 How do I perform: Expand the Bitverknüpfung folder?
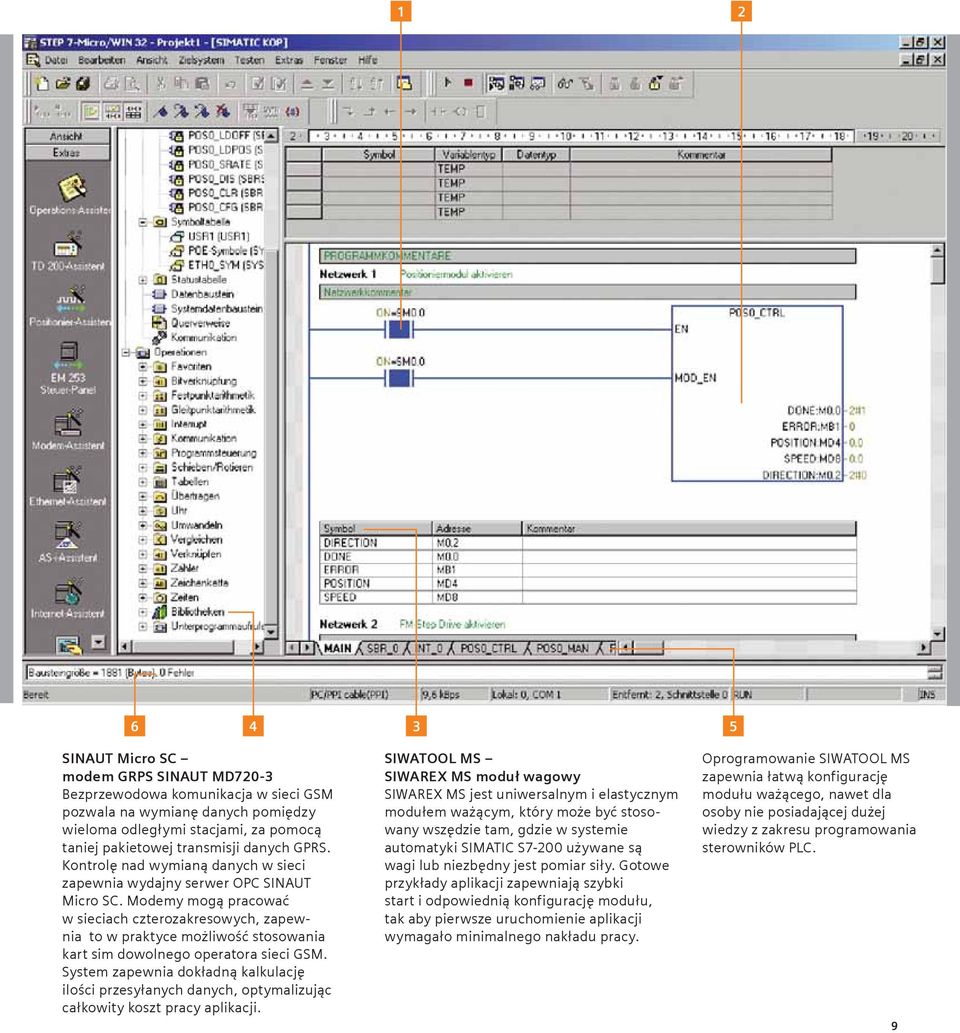(x=142, y=381)
